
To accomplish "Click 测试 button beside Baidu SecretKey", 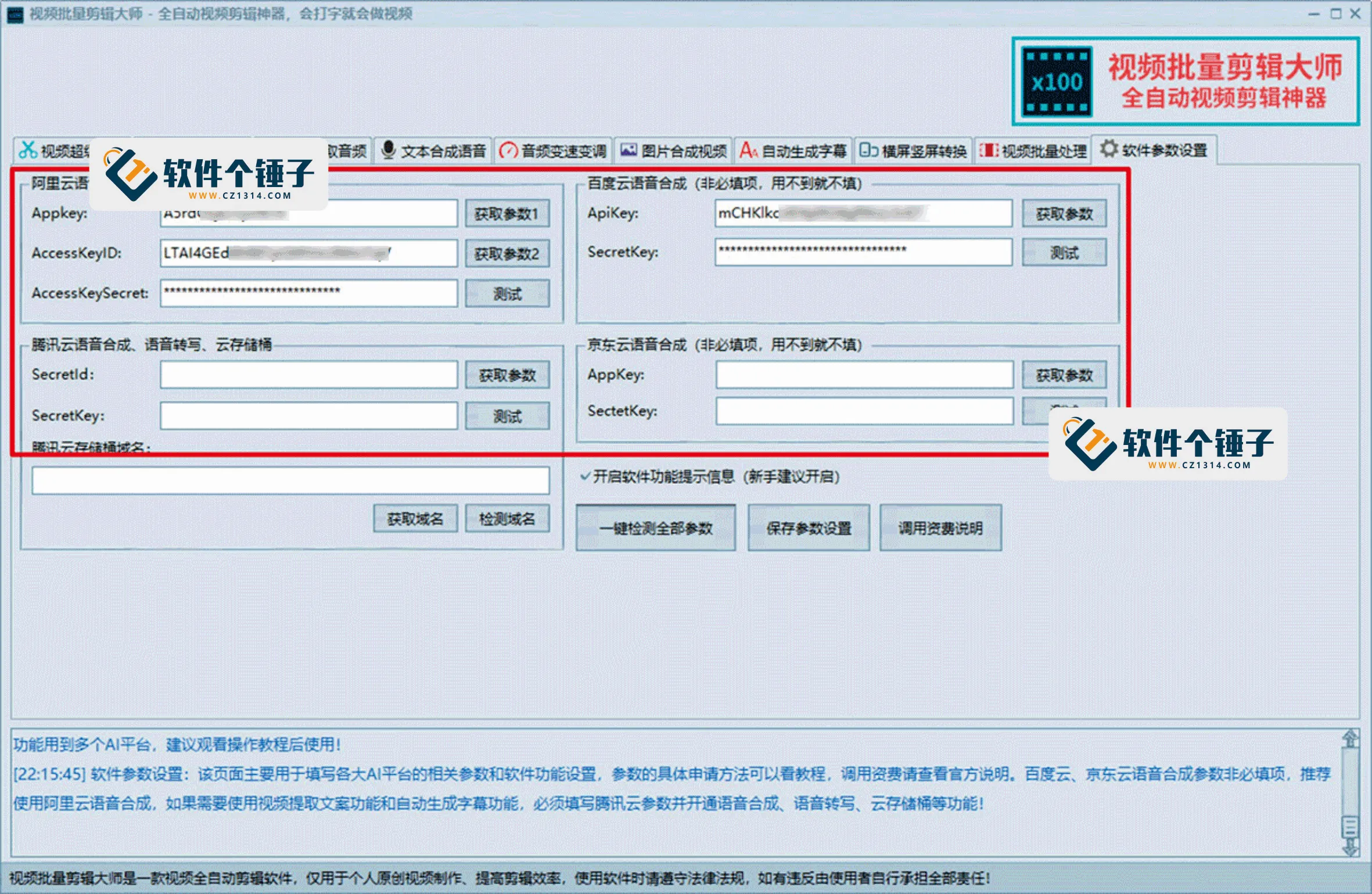I will pyautogui.click(x=1064, y=253).
